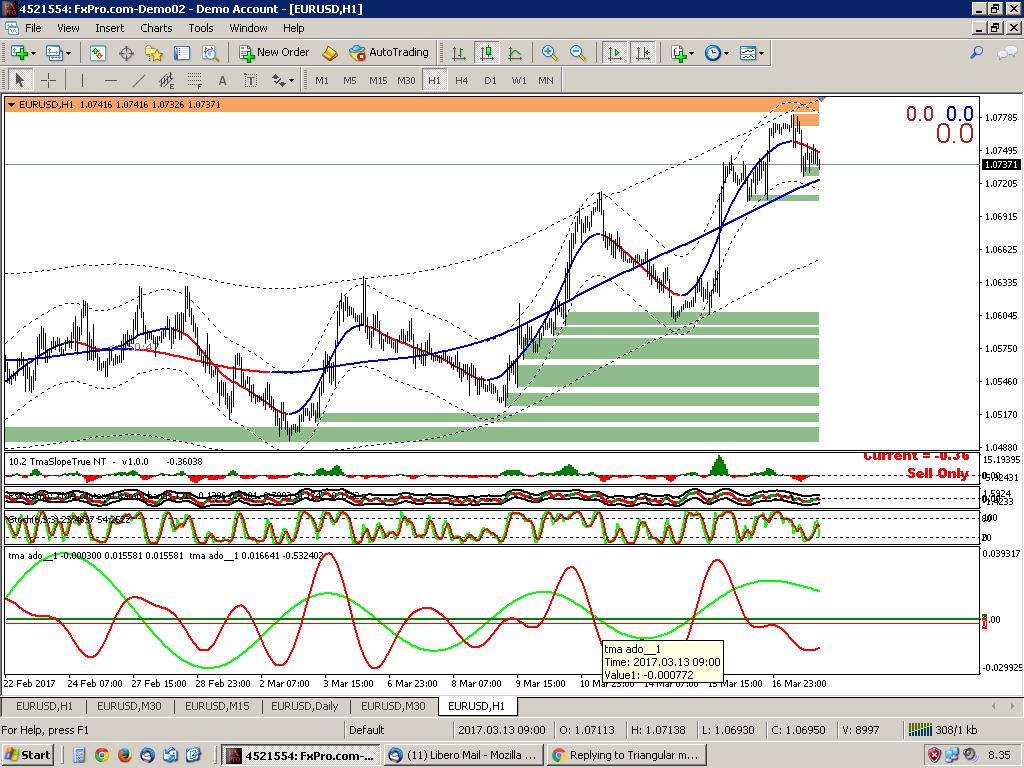Select the Crosshair tool
1024x768 pixels.
click(x=47, y=80)
